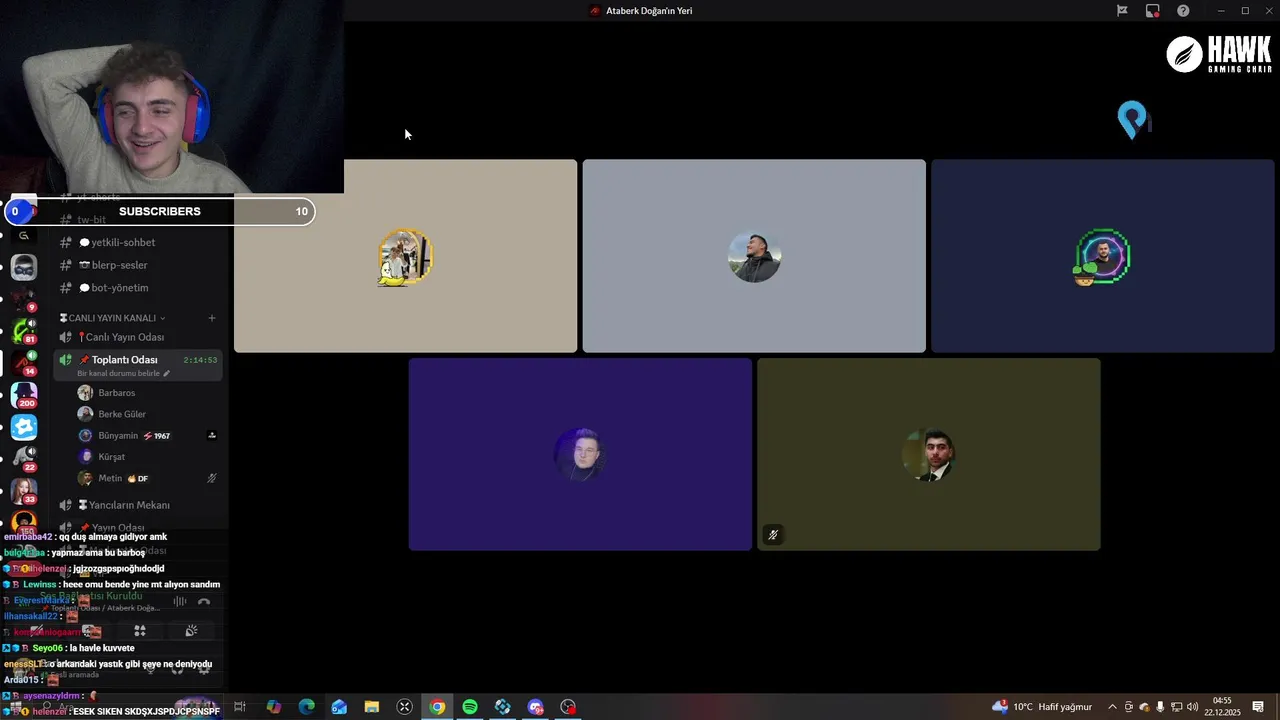Open the Discord help icon
Viewport: 1280px width, 720px height.
pyautogui.click(x=1183, y=11)
